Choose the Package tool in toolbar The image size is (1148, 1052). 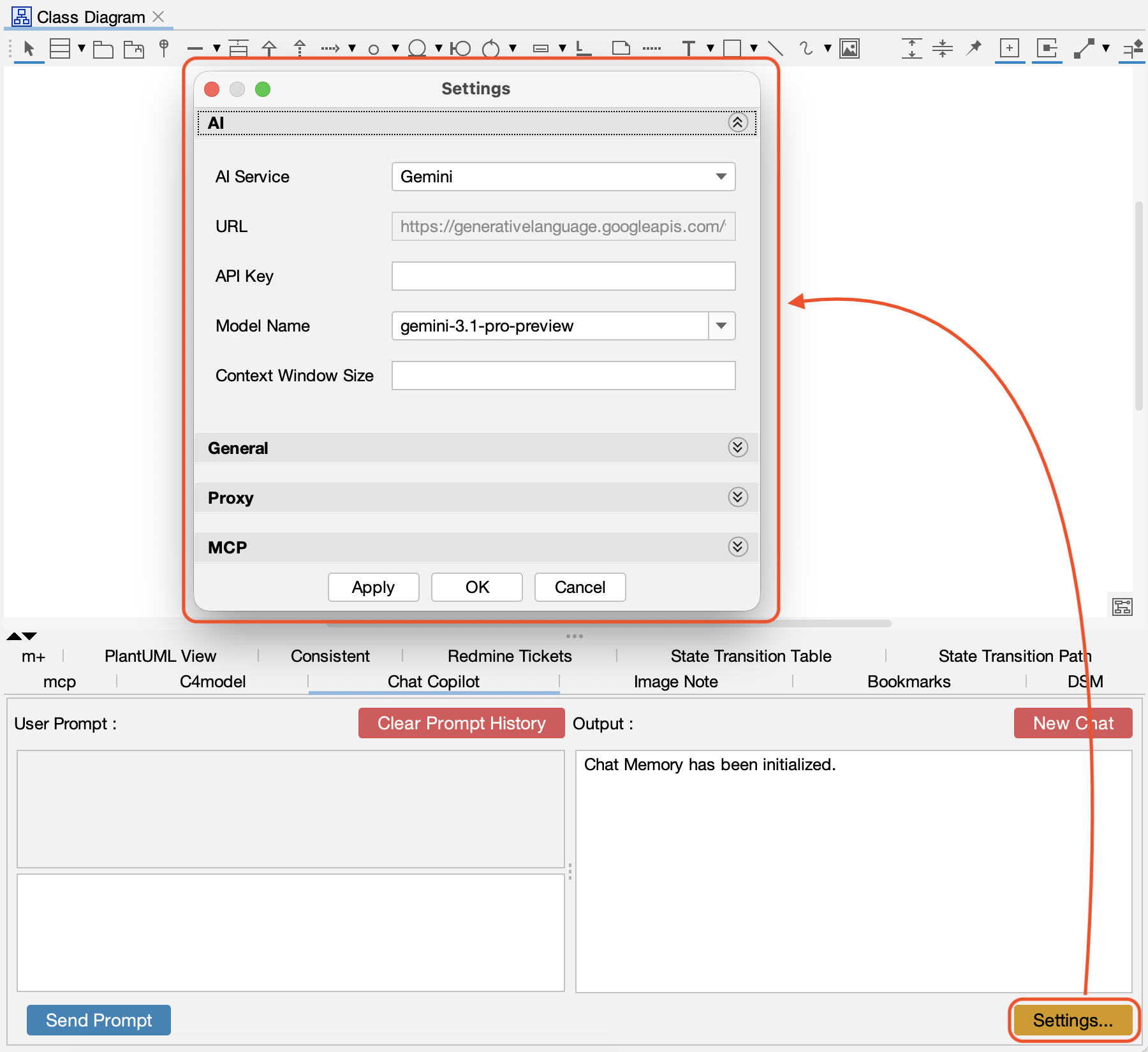[103, 48]
